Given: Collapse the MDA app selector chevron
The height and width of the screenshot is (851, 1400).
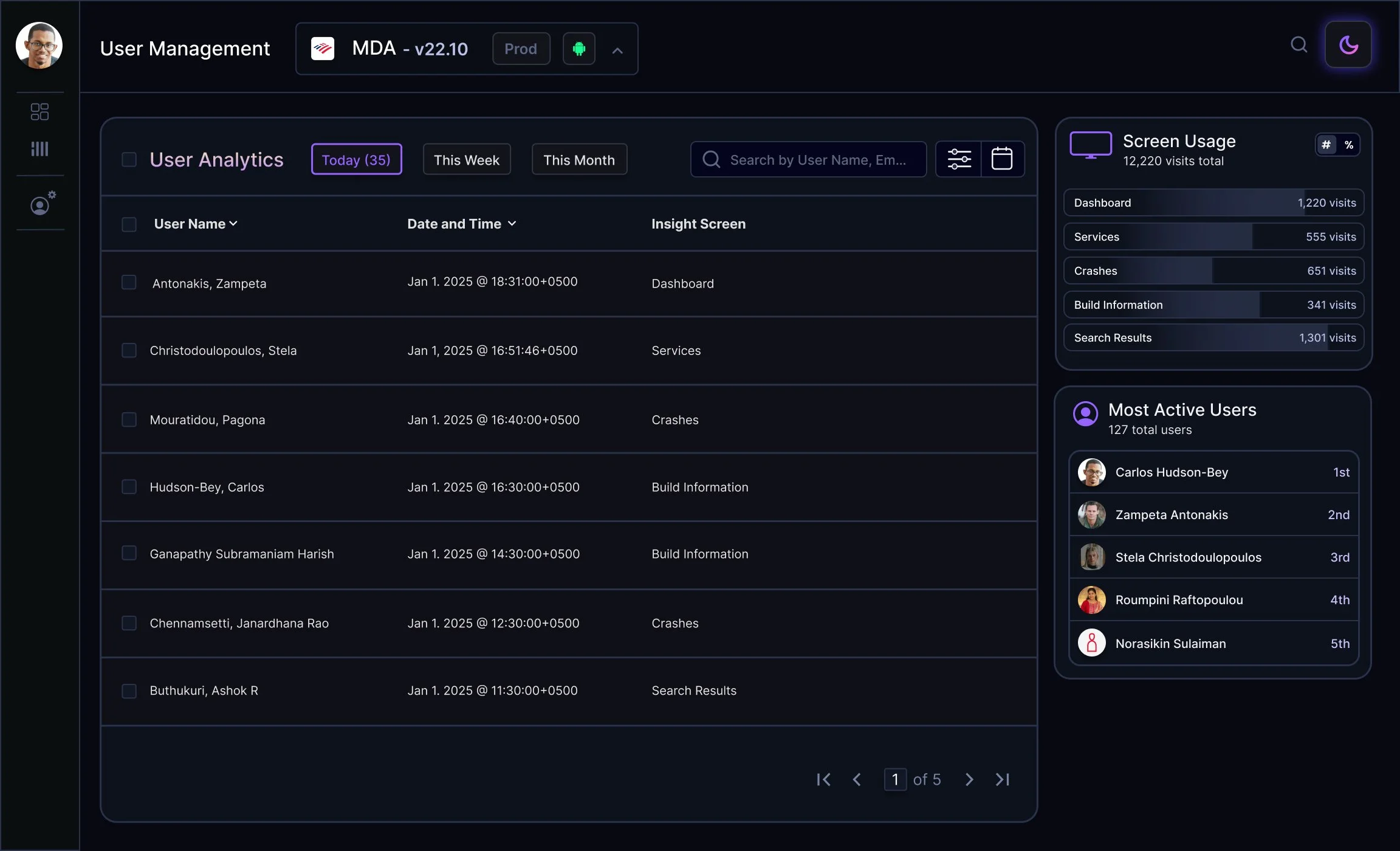Looking at the screenshot, I should point(617,50).
